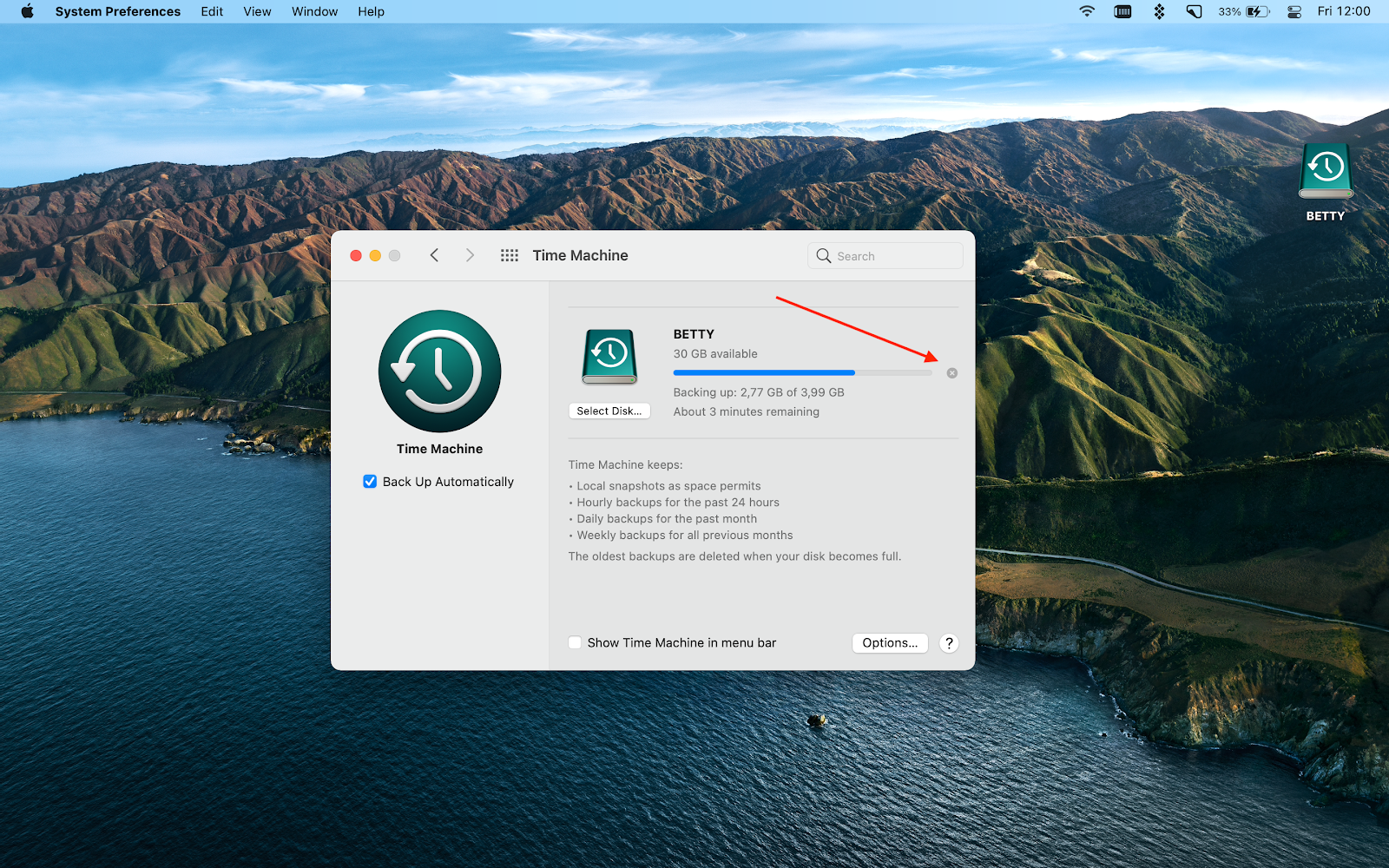Image resolution: width=1389 pixels, height=868 pixels.
Task: Open the System Preferences menu
Action: (118, 11)
